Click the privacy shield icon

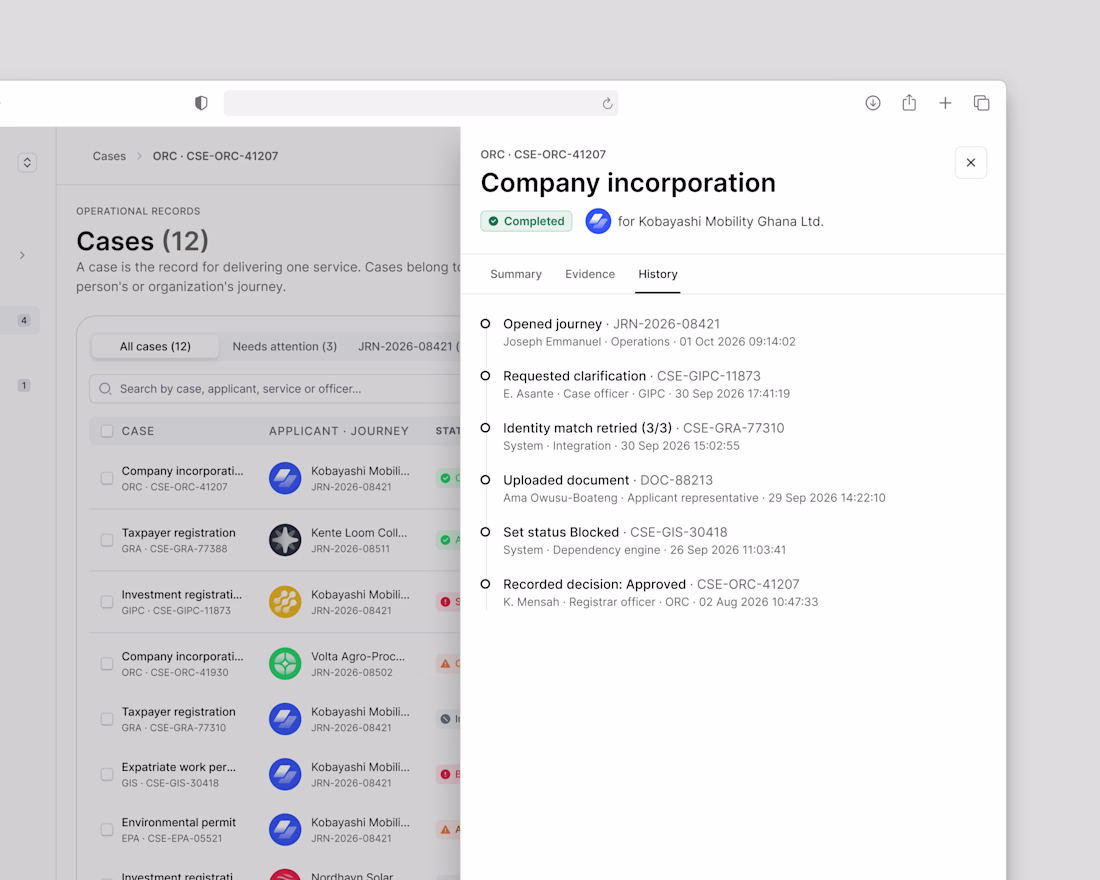click(201, 103)
